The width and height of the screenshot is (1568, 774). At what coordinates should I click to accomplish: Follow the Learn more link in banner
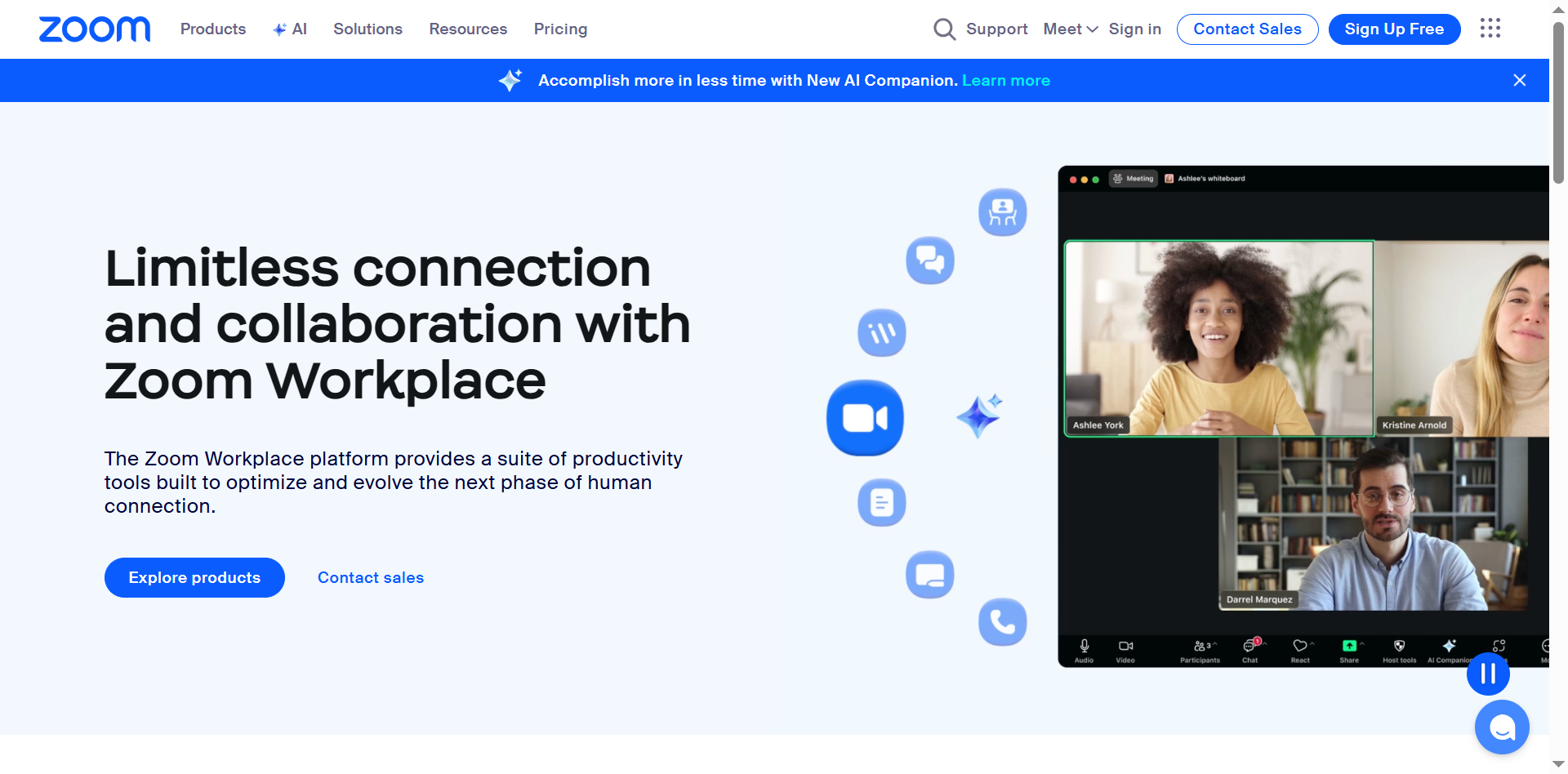coord(1006,80)
